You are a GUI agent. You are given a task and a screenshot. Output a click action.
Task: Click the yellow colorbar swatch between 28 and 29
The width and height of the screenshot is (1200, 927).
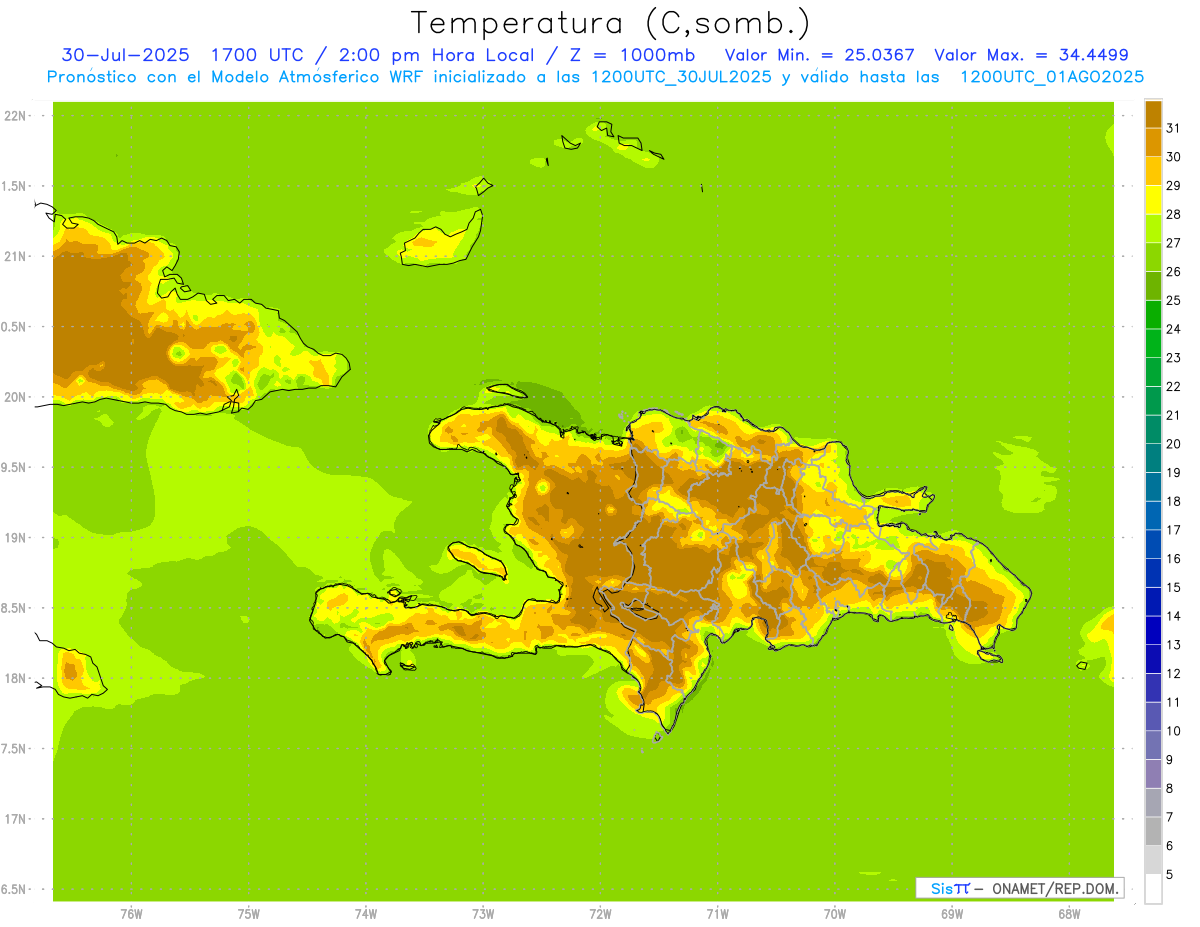pyautogui.click(x=1153, y=200)
